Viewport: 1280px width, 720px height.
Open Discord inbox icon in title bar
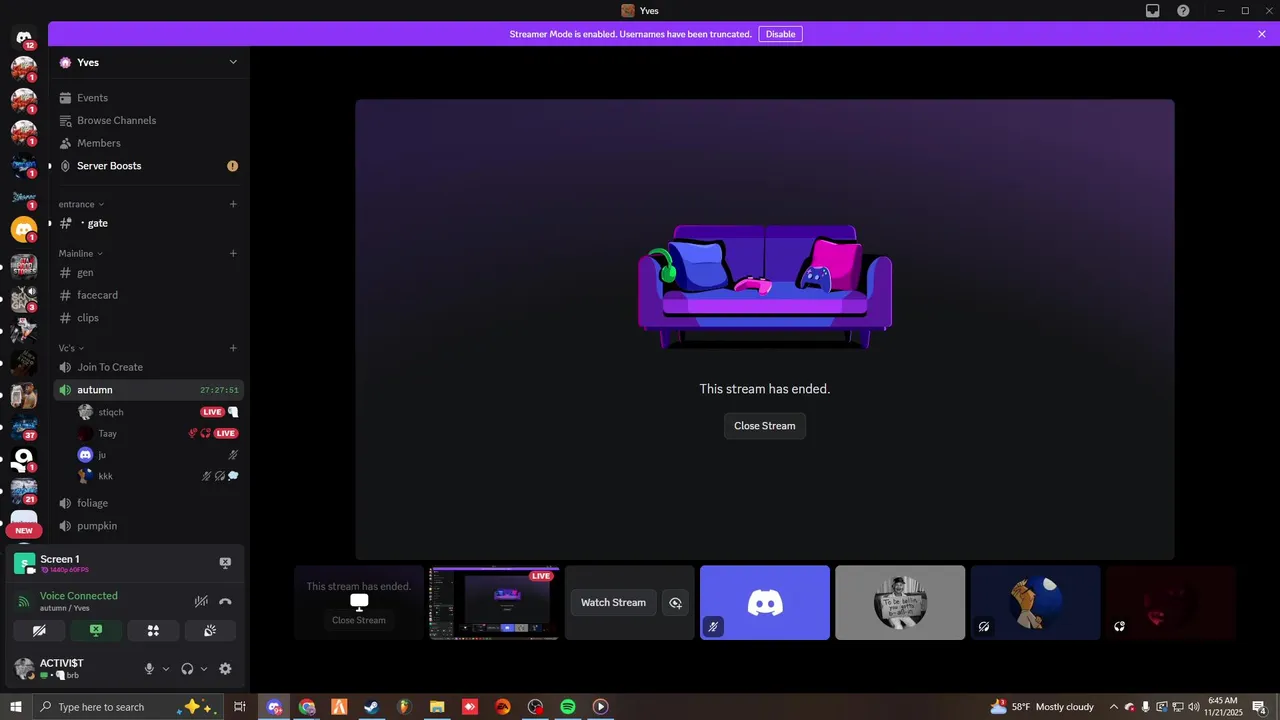coord(1153,11)
